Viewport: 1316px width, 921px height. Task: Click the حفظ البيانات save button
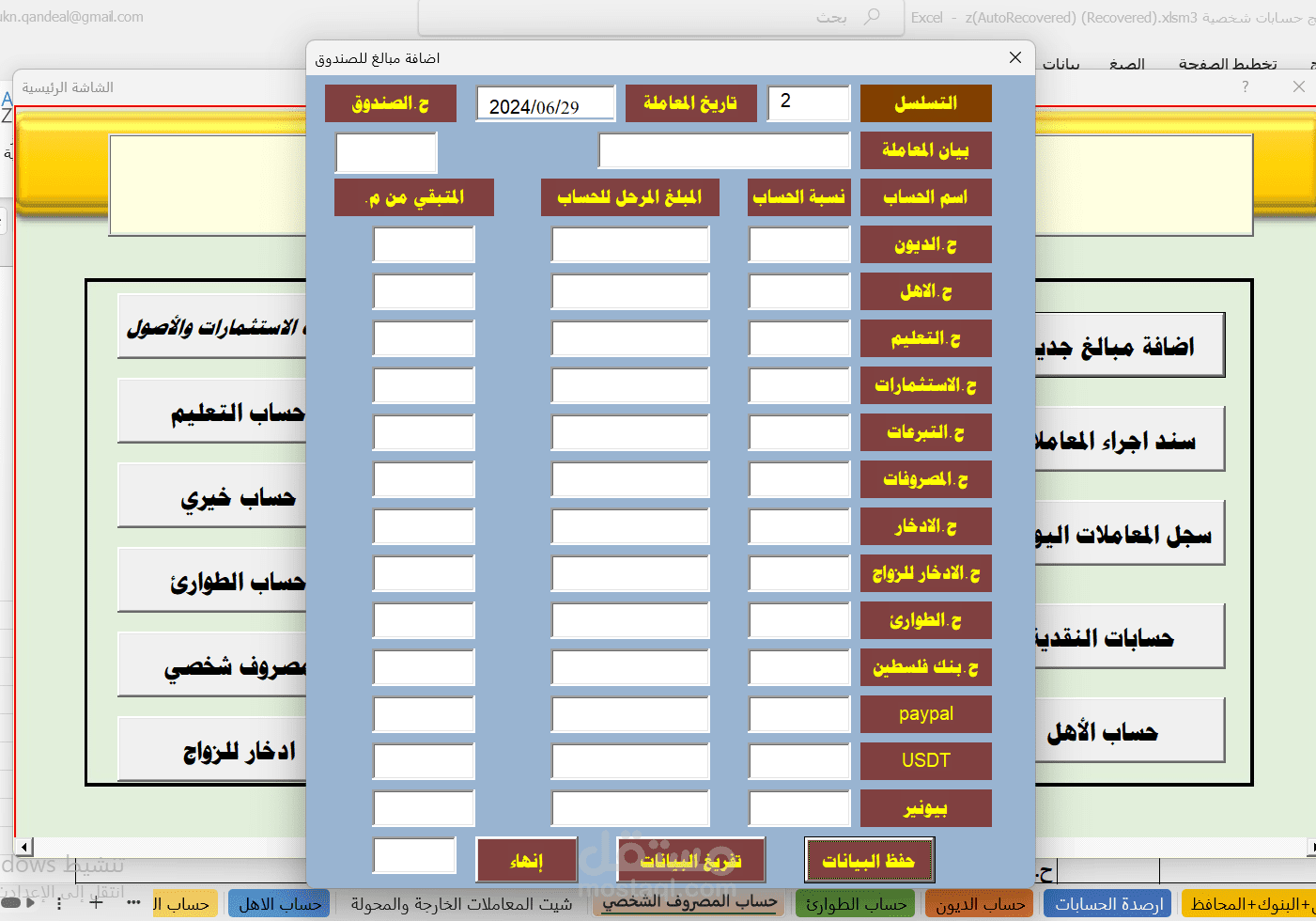click(870, 860)
